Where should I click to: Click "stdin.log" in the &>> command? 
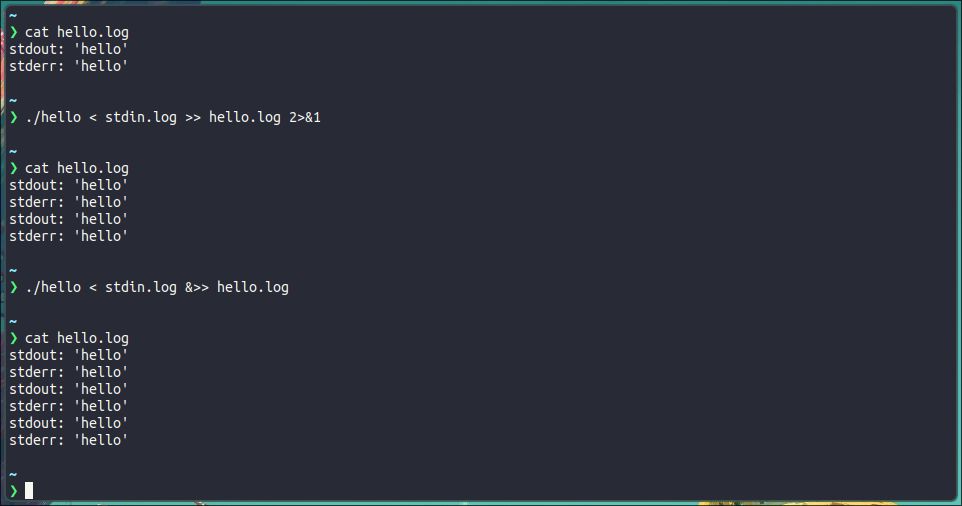141,287
